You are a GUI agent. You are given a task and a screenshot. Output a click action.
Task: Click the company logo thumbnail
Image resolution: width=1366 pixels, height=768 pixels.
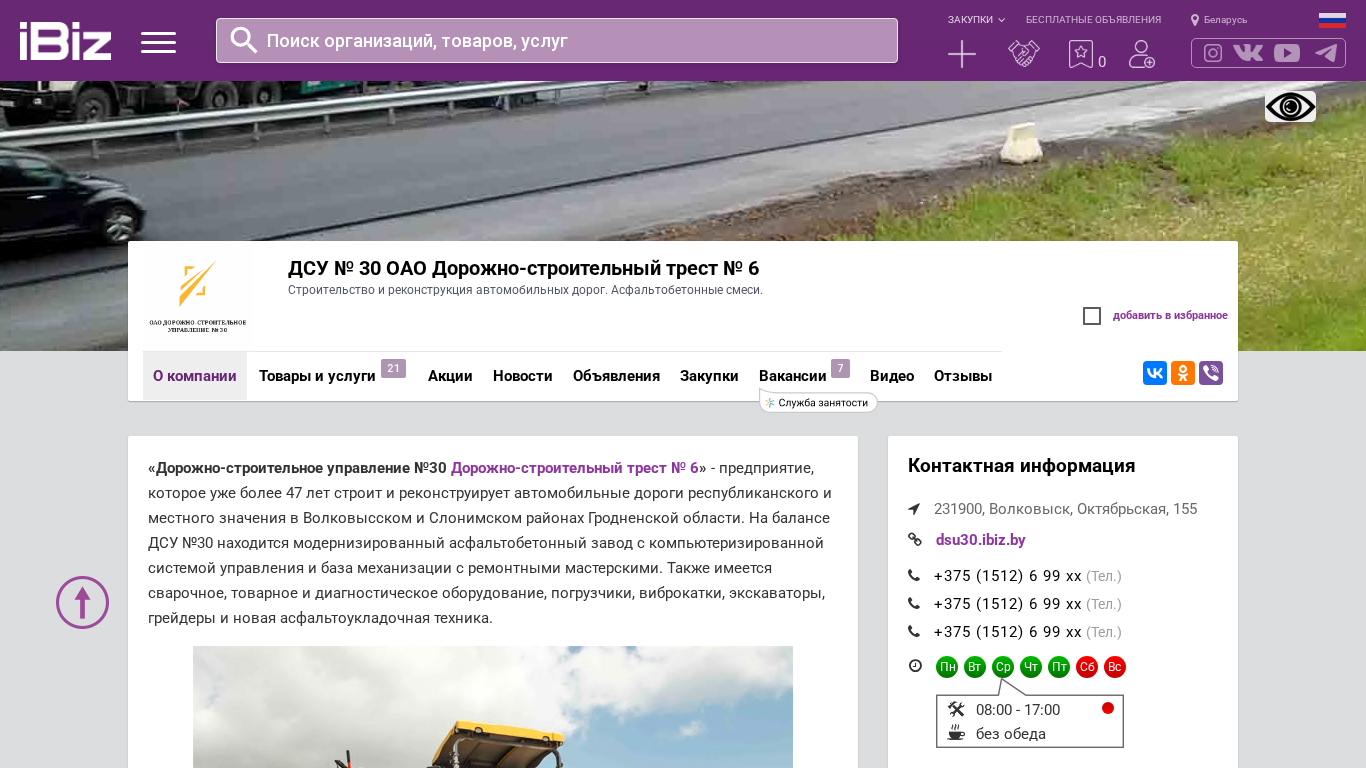point(197,296)
